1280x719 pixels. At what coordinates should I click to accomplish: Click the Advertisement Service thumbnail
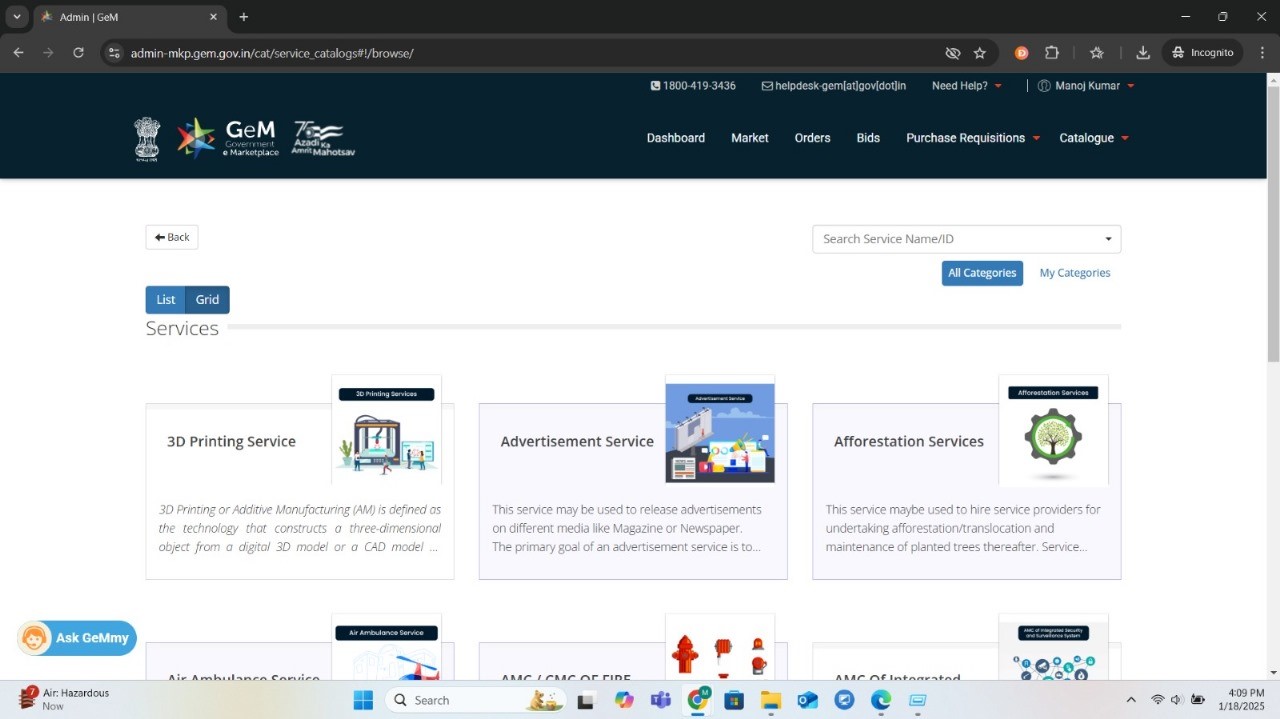720,430
